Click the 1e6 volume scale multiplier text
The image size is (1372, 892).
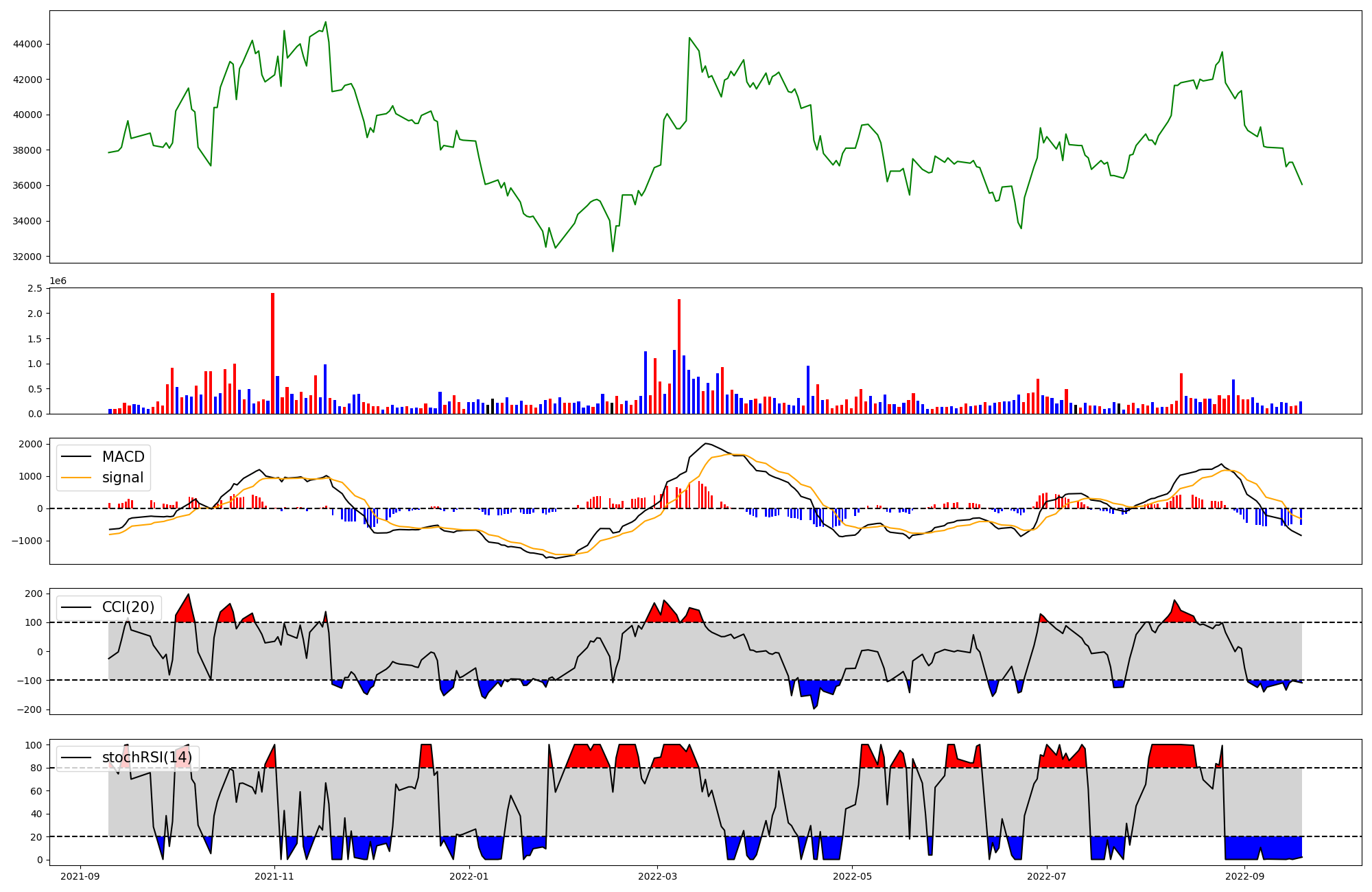58,281
